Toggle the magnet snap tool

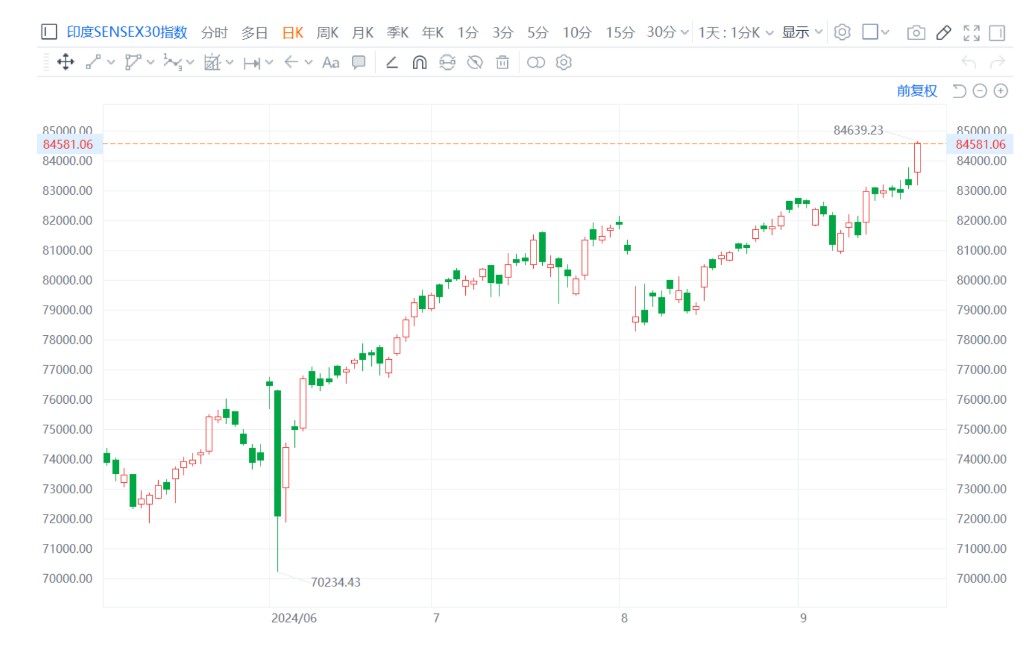click(419, 62)
